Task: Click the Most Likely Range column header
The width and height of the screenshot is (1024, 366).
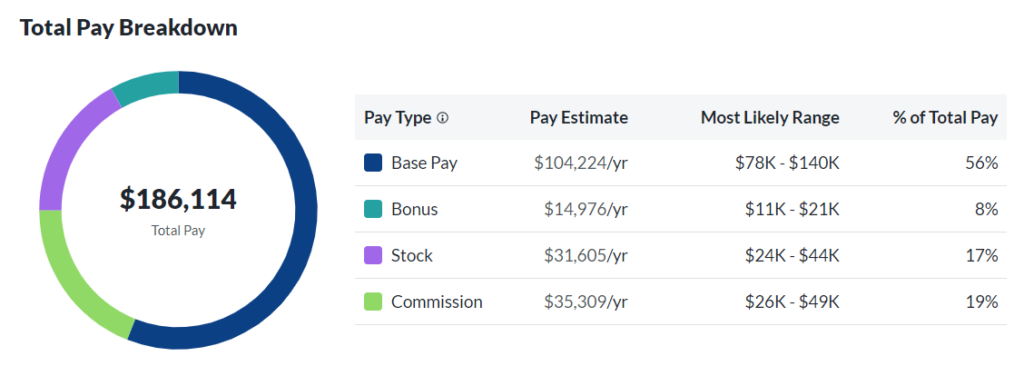Action: pyautogui.click(x=770, y=118)
